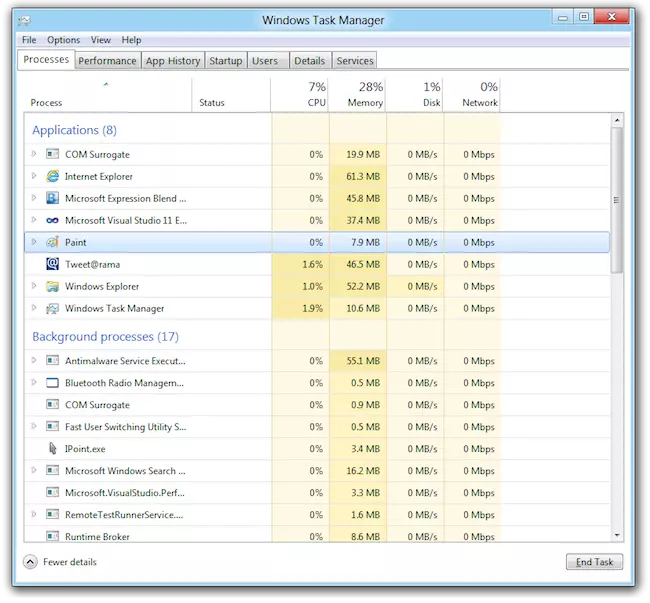The image size is (650, 603).
Task: Expand the Paint process row
Action: 34,242
